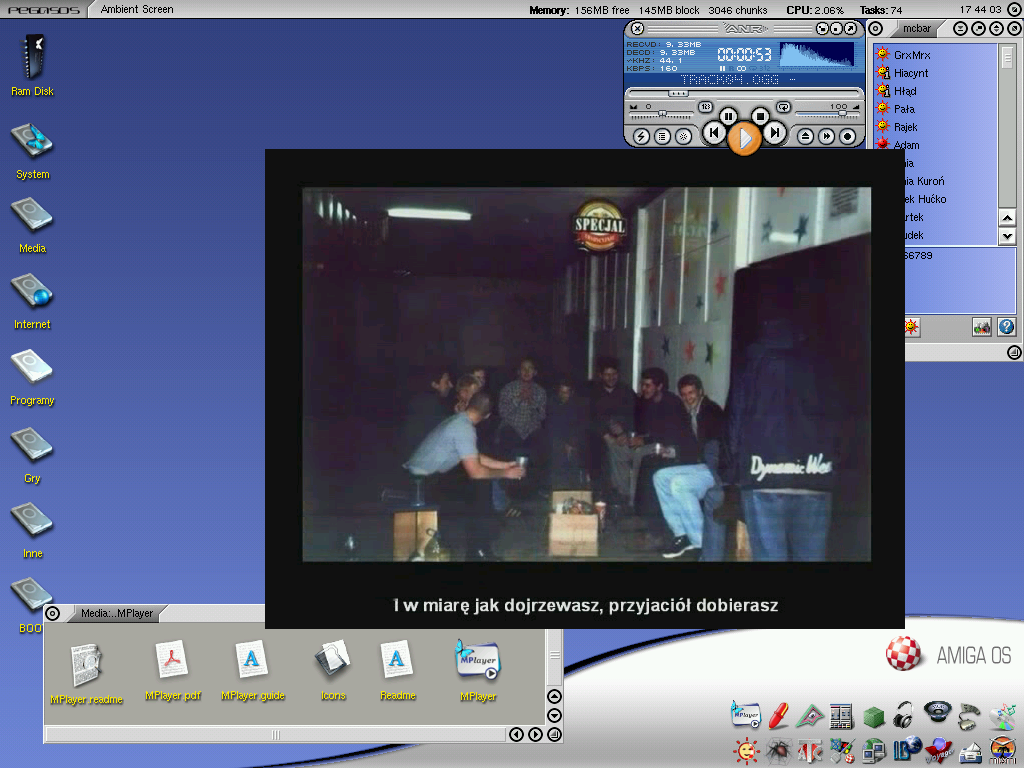Click the Ambient Screen title tab
This screenshot has height=768, width=1024.
click(x=136, y=9)
